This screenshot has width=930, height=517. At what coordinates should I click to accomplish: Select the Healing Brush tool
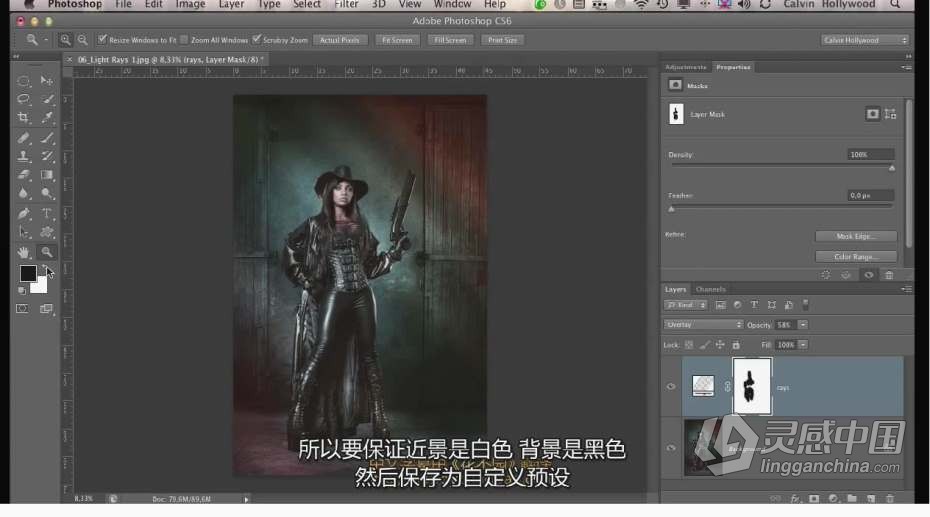(23, 138)
